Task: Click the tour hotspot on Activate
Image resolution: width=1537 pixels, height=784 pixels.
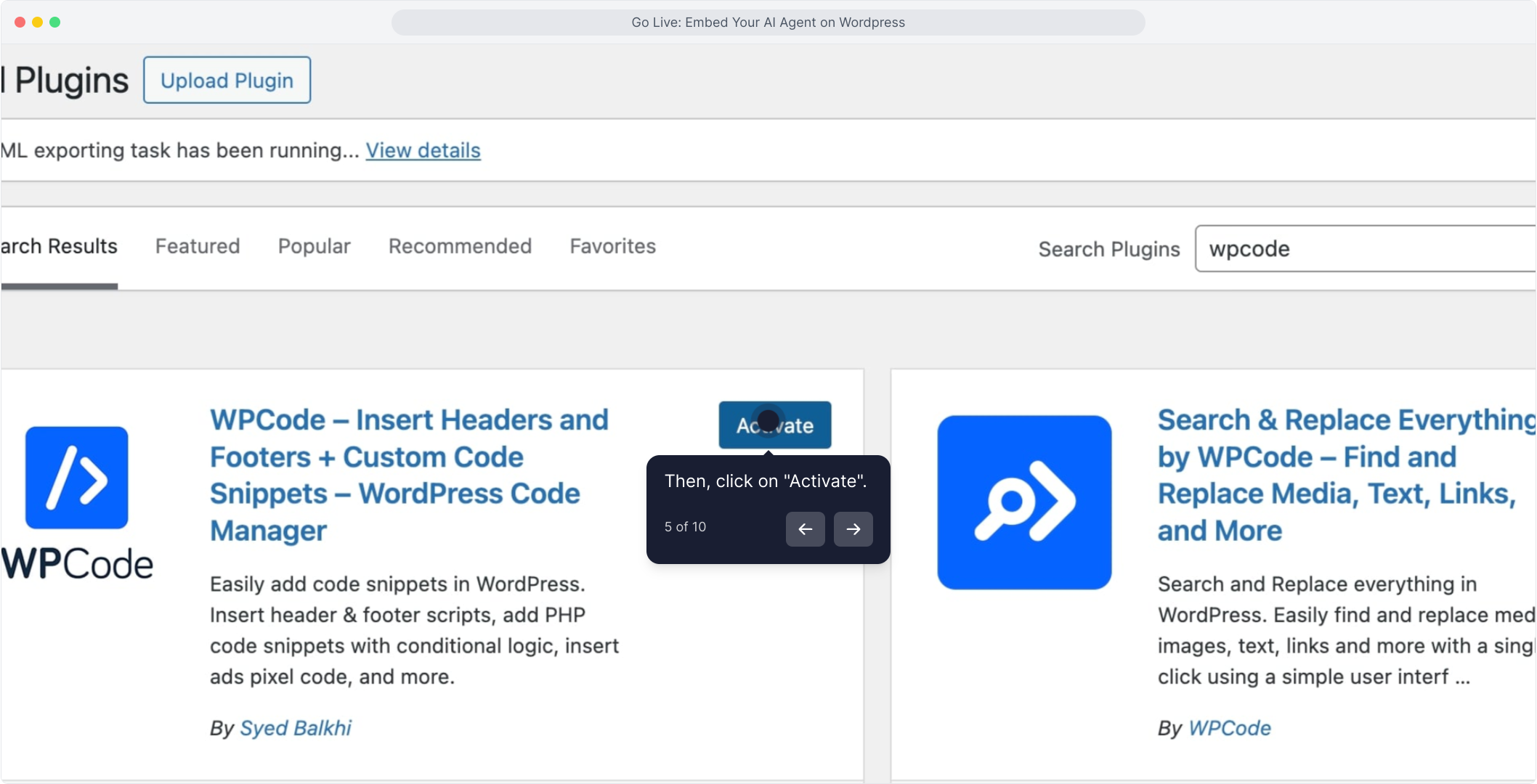Action: coord(768,420)
